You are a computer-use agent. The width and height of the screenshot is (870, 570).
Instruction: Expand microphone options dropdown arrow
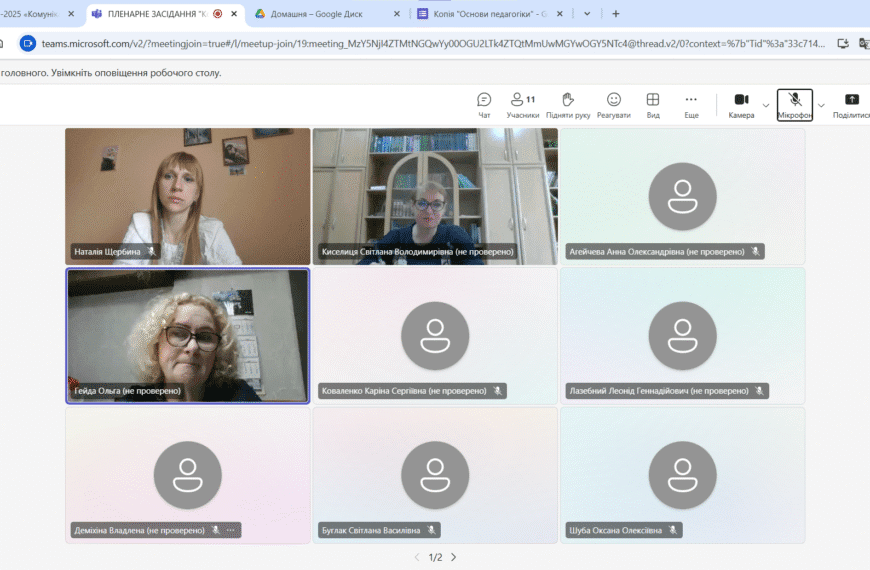821,105
